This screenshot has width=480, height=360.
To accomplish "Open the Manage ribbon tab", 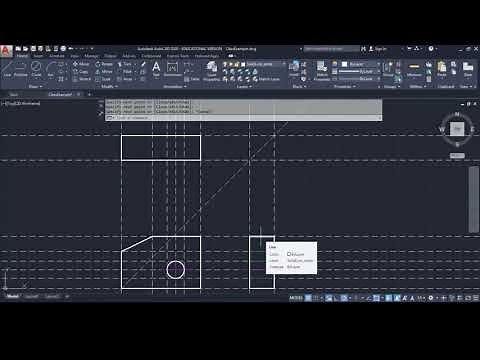I will 91,56.
